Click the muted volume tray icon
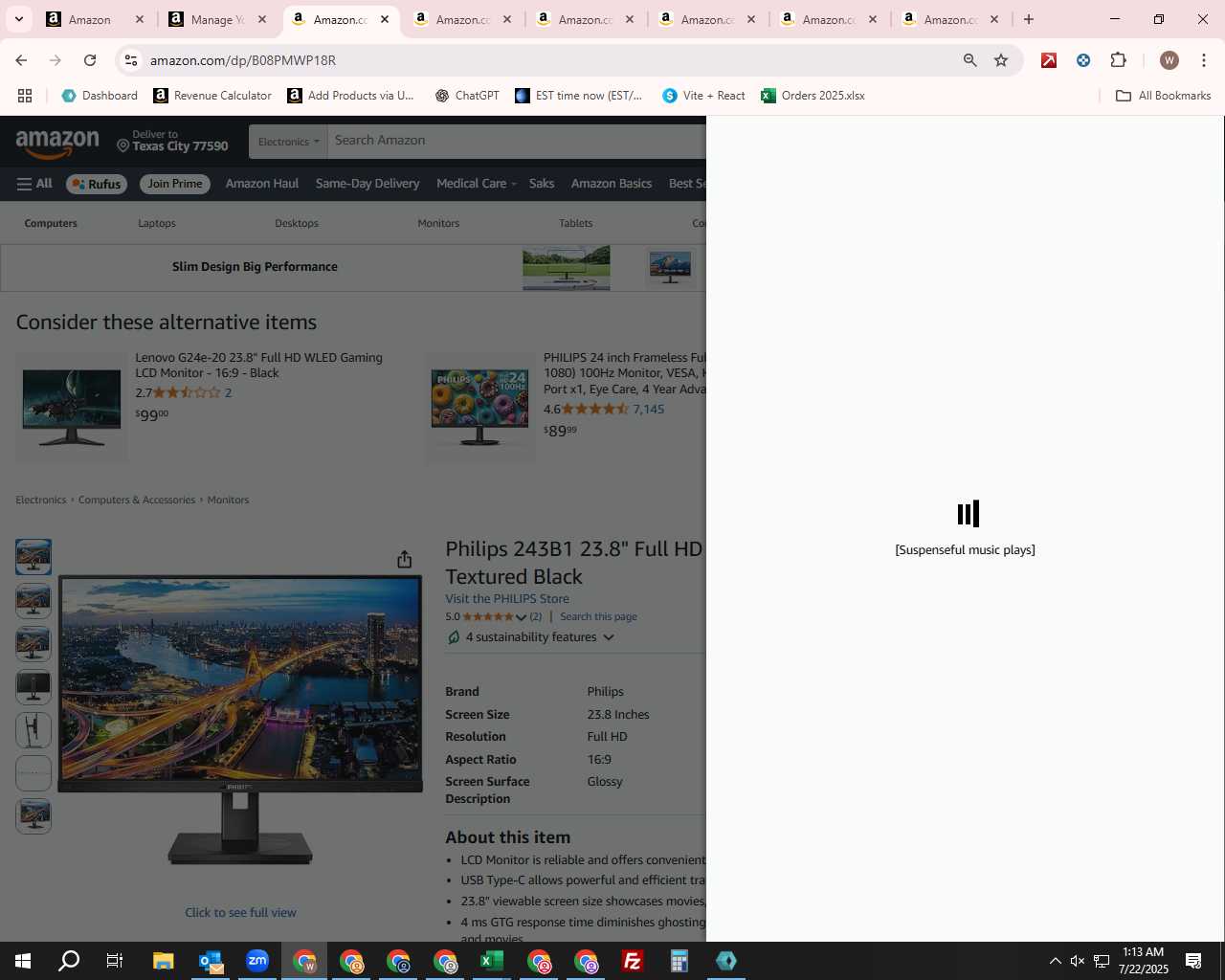1225x980 pixels. pyautogui.click(x=1078, y=961)
